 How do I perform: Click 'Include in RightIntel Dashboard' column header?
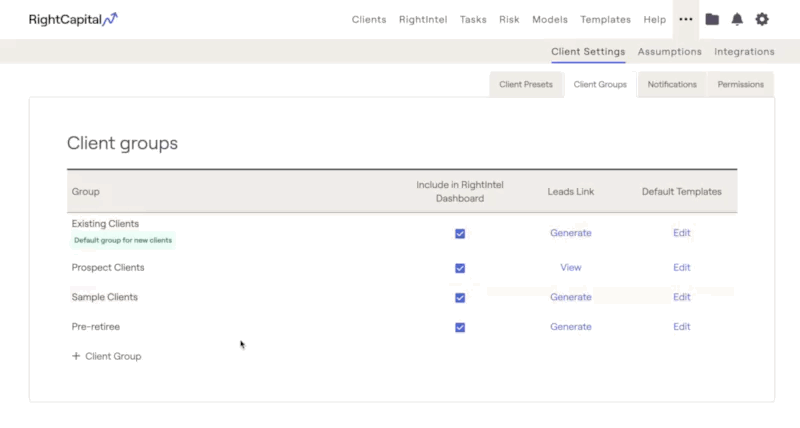[x=460, y=191]
